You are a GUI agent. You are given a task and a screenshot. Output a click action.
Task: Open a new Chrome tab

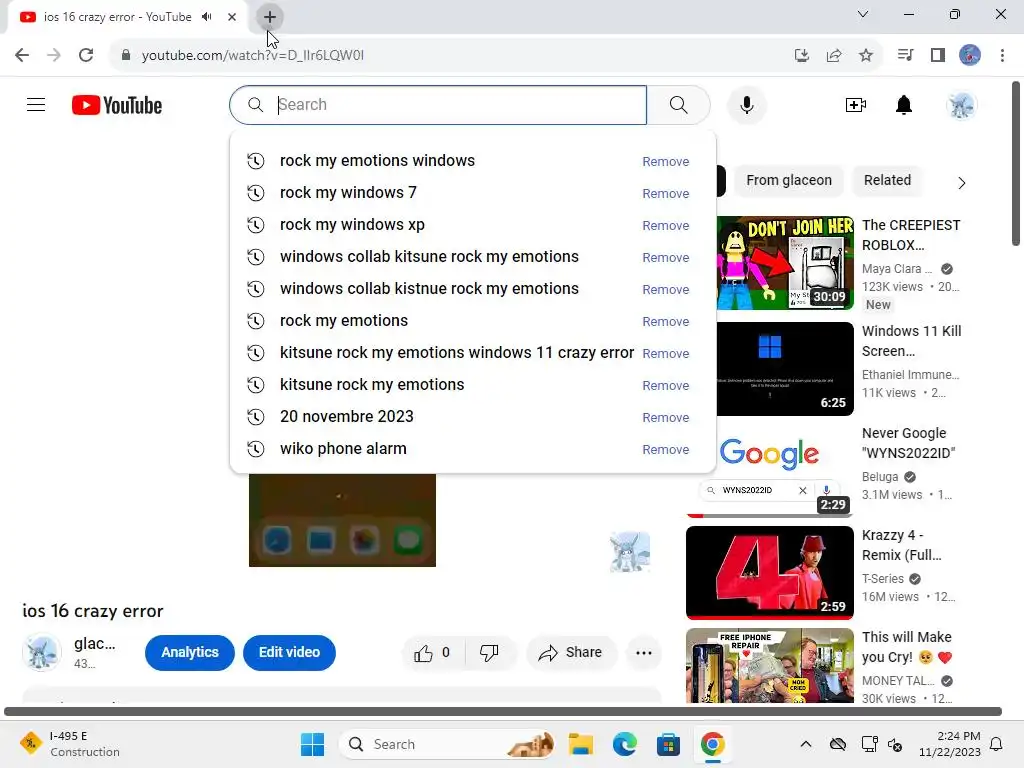(x=269, y=17)
